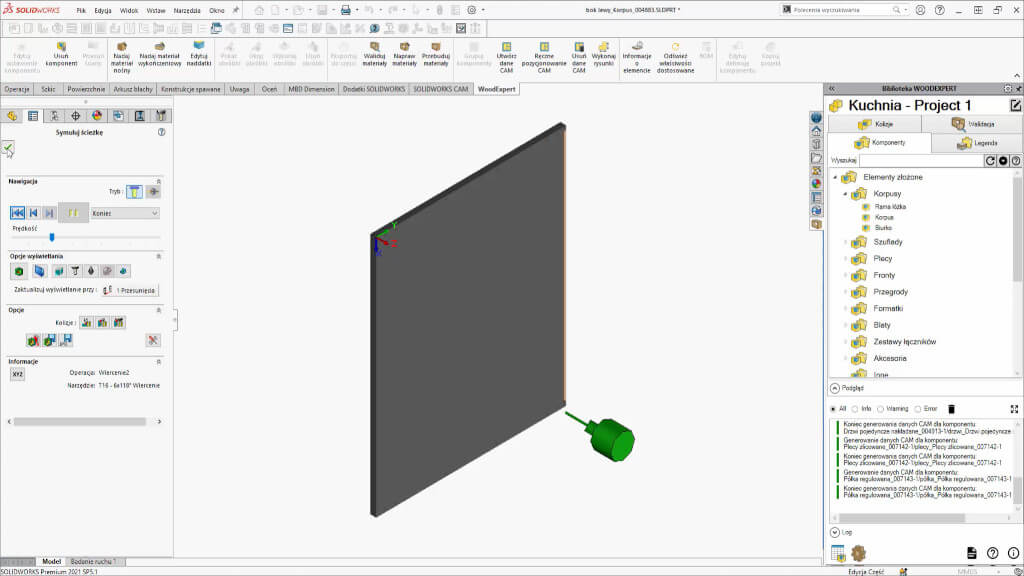Click trash icon to clear log messages

pyautogui.click(x=951, y=409)
